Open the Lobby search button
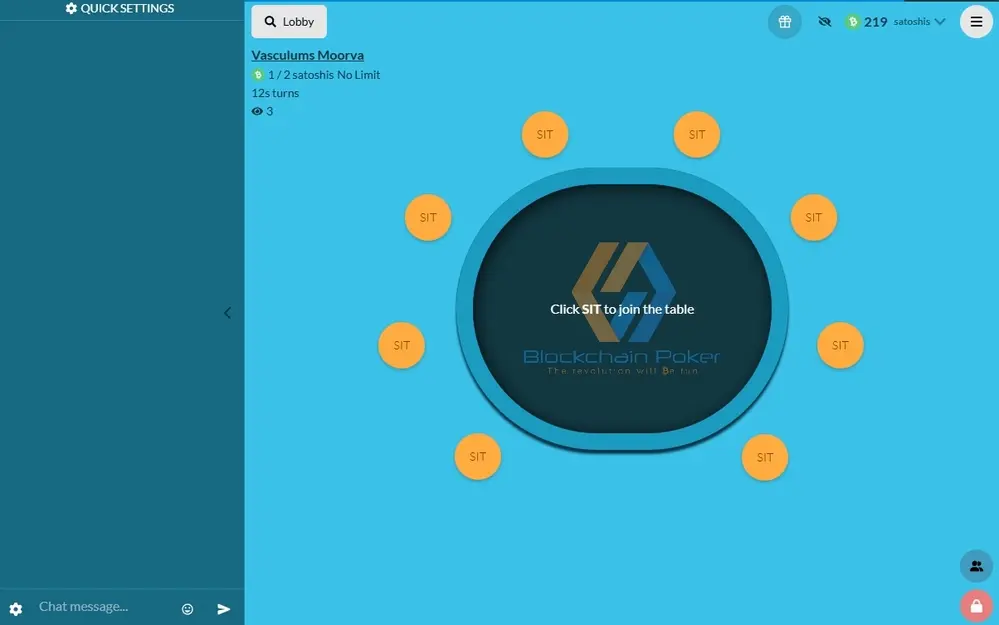The height and width of the screenshot is (625, 999). tap(289, 22)
